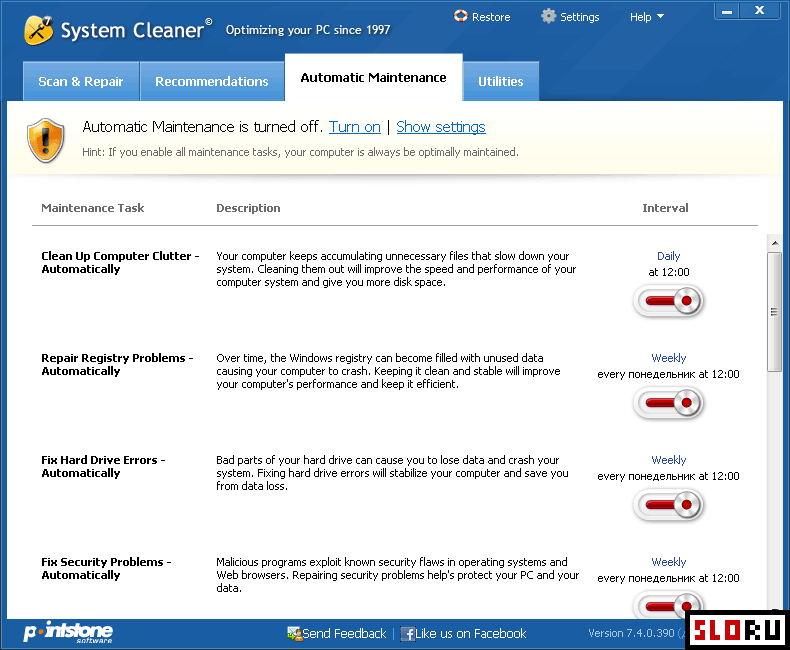Toggle Fix Hard Drive Errors switch

pos(668,504)
